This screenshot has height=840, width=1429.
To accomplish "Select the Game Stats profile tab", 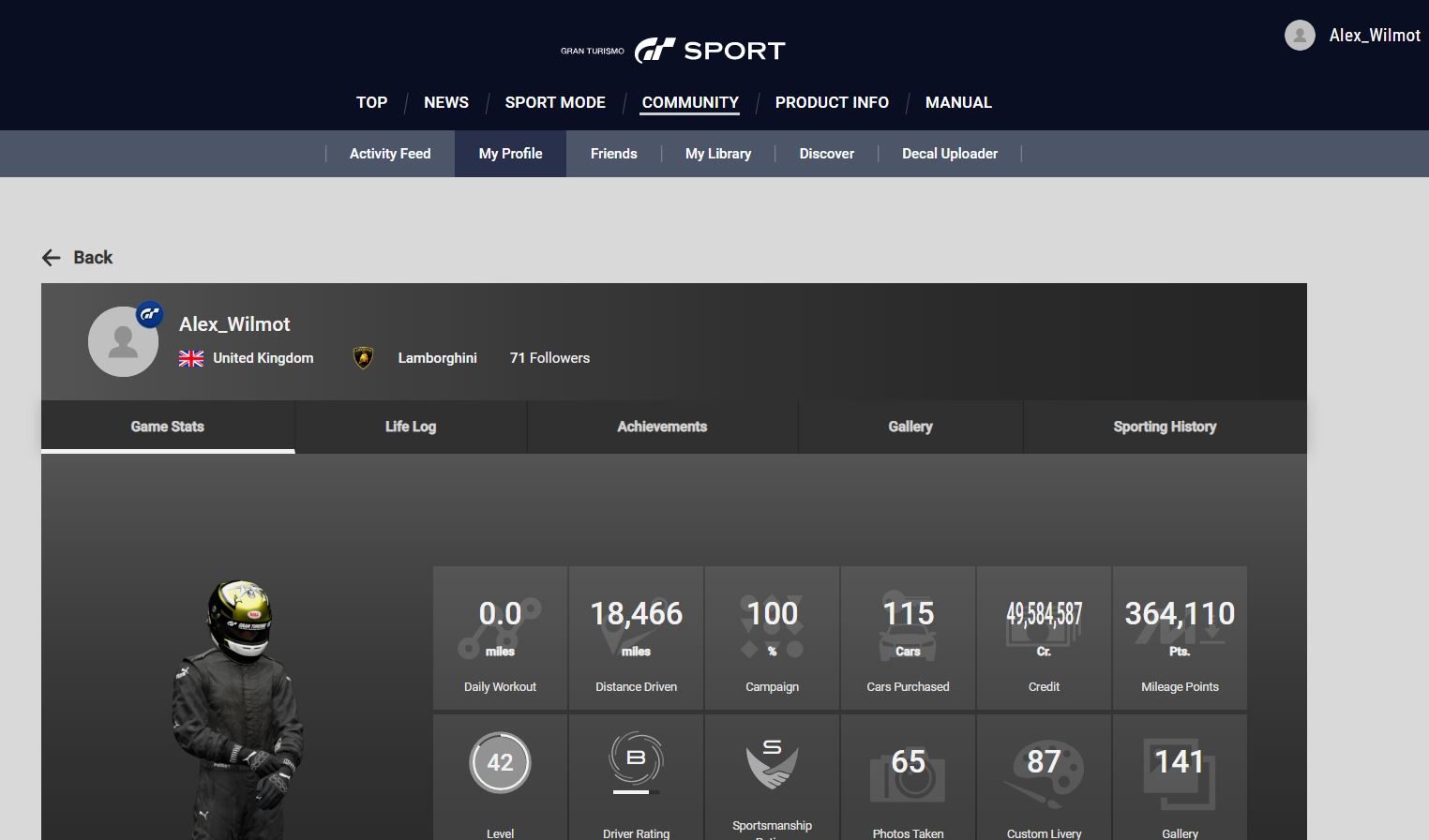I will (x=168, y=427).
